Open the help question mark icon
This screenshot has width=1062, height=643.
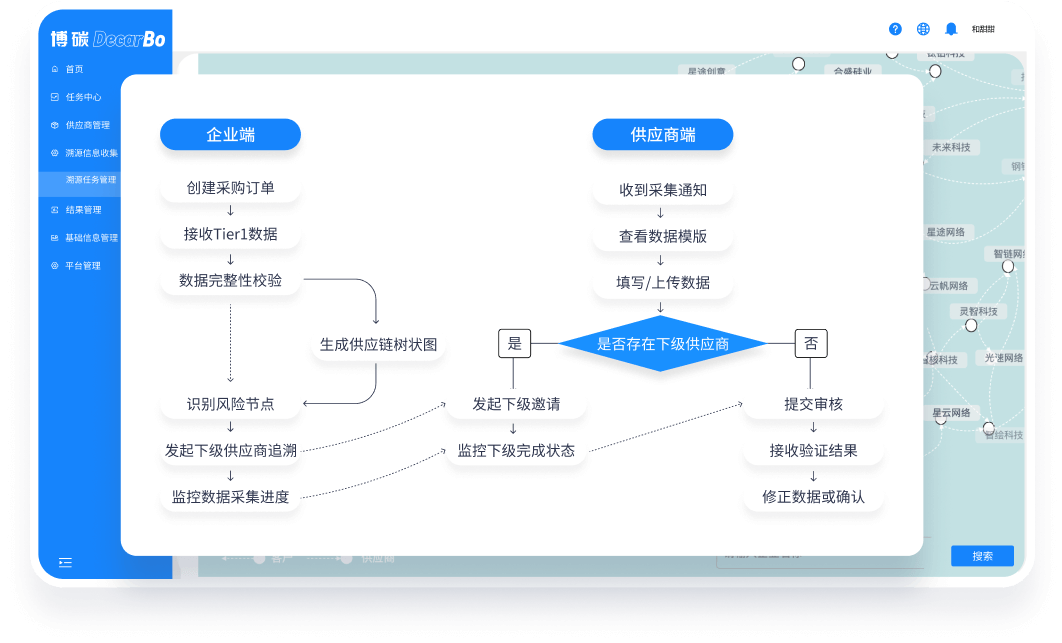point(895,29)
